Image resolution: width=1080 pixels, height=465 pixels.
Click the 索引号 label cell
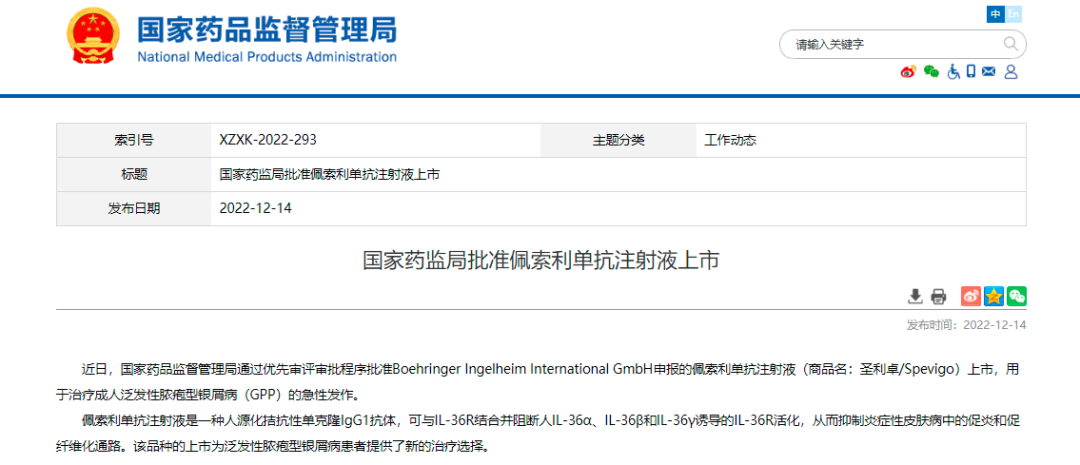point(134,141)
